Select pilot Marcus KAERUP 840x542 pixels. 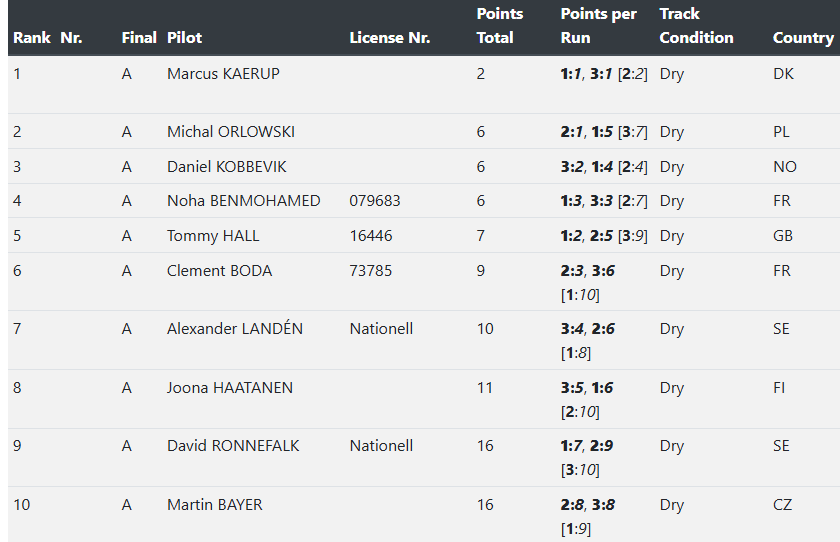point(223,74)
